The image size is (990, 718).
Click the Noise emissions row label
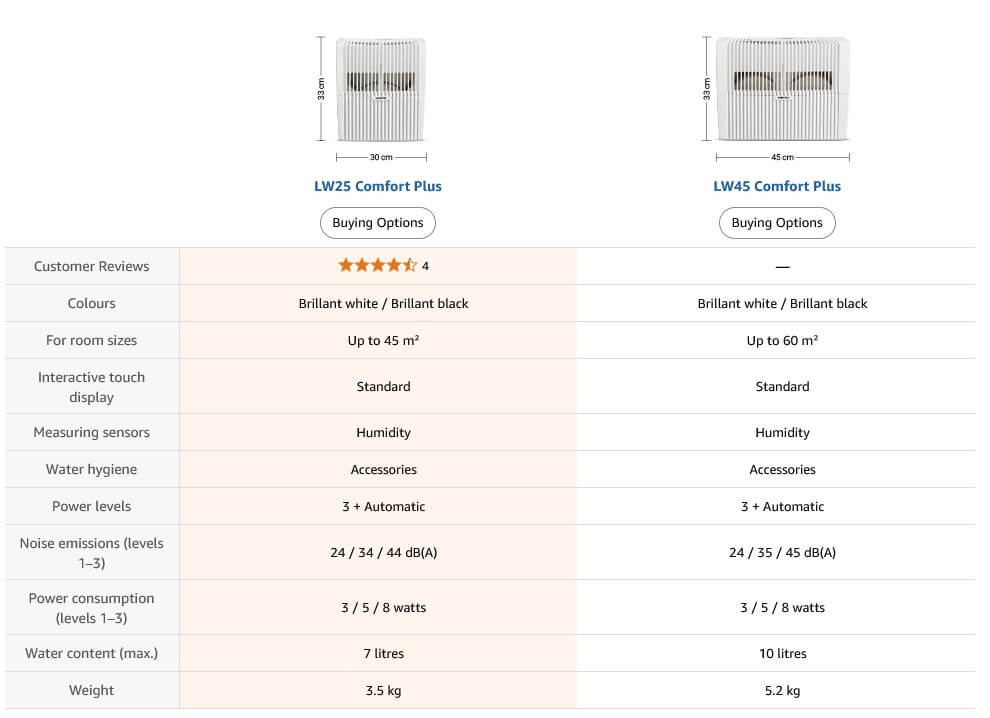click(92, 553)
